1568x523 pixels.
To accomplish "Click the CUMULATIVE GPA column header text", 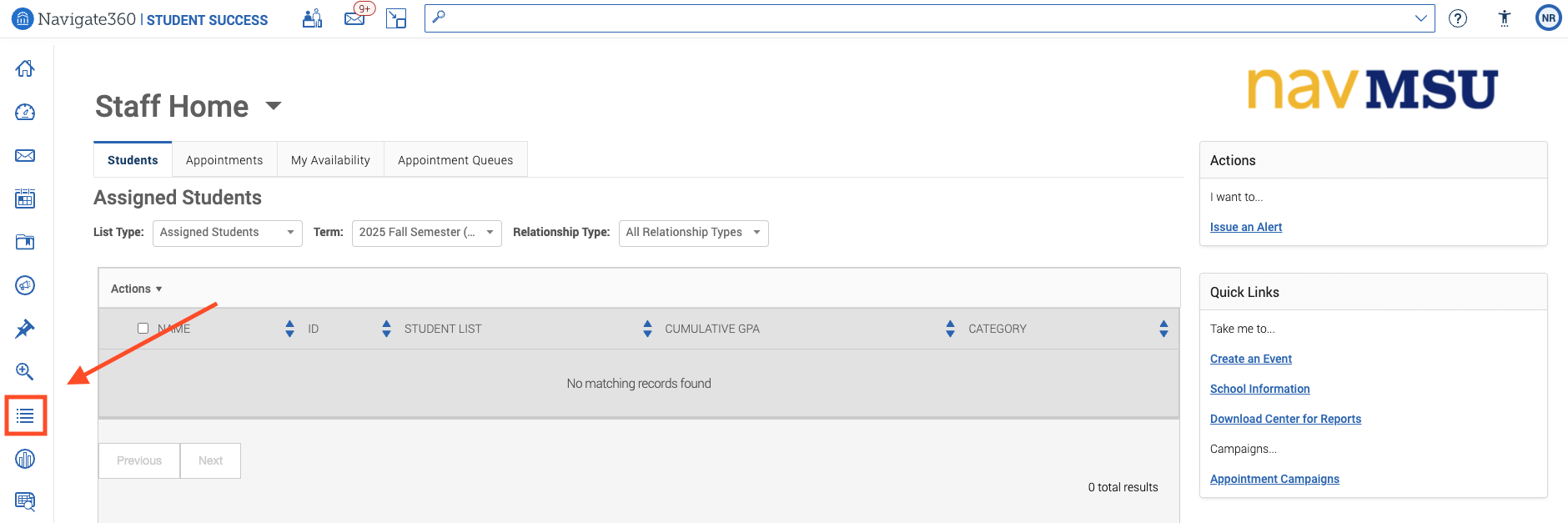I will [712, 329].
